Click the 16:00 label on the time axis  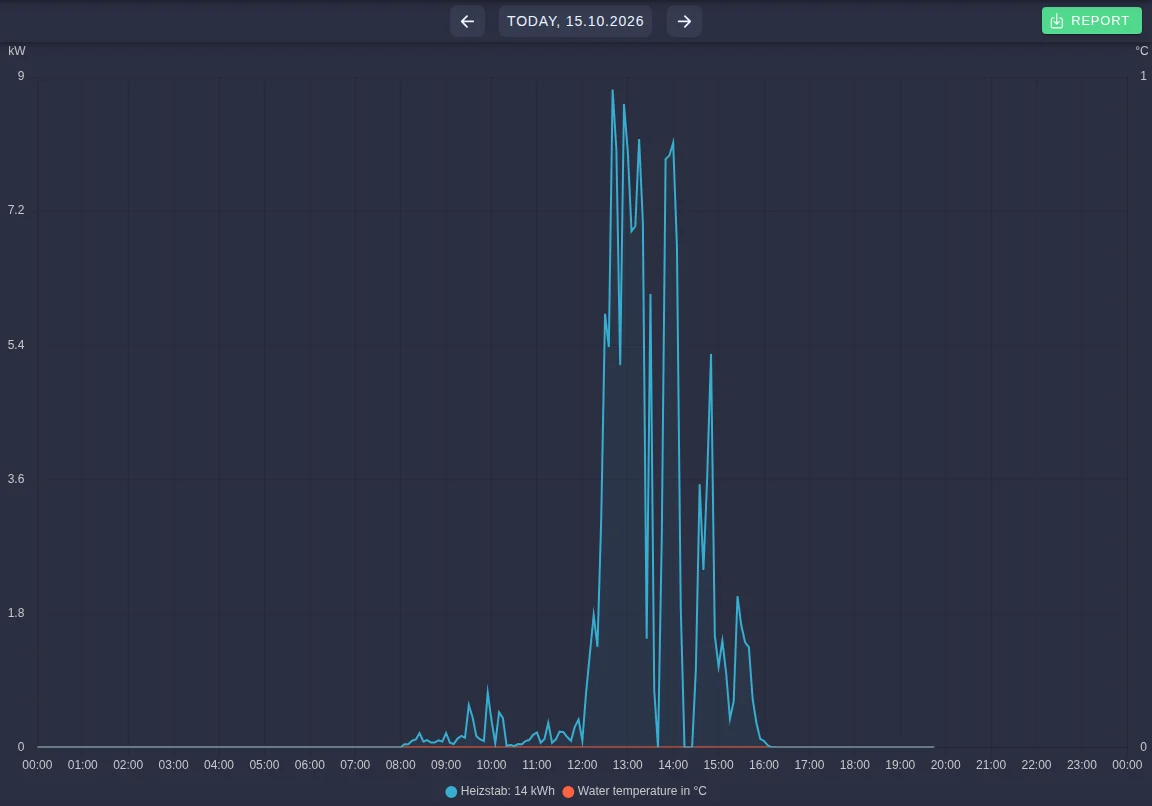(764, 765)
